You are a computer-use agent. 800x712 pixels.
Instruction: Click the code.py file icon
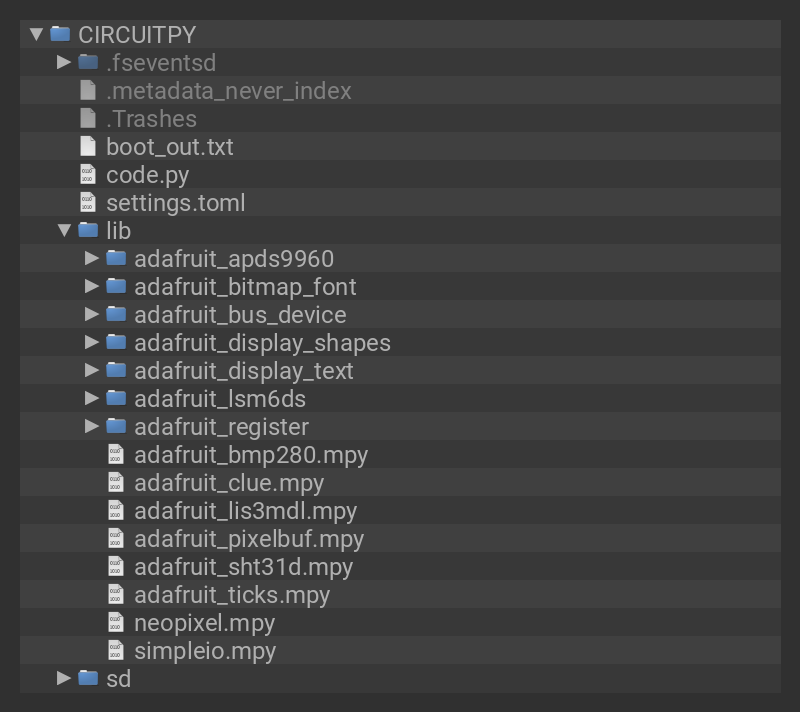point(89,175)
